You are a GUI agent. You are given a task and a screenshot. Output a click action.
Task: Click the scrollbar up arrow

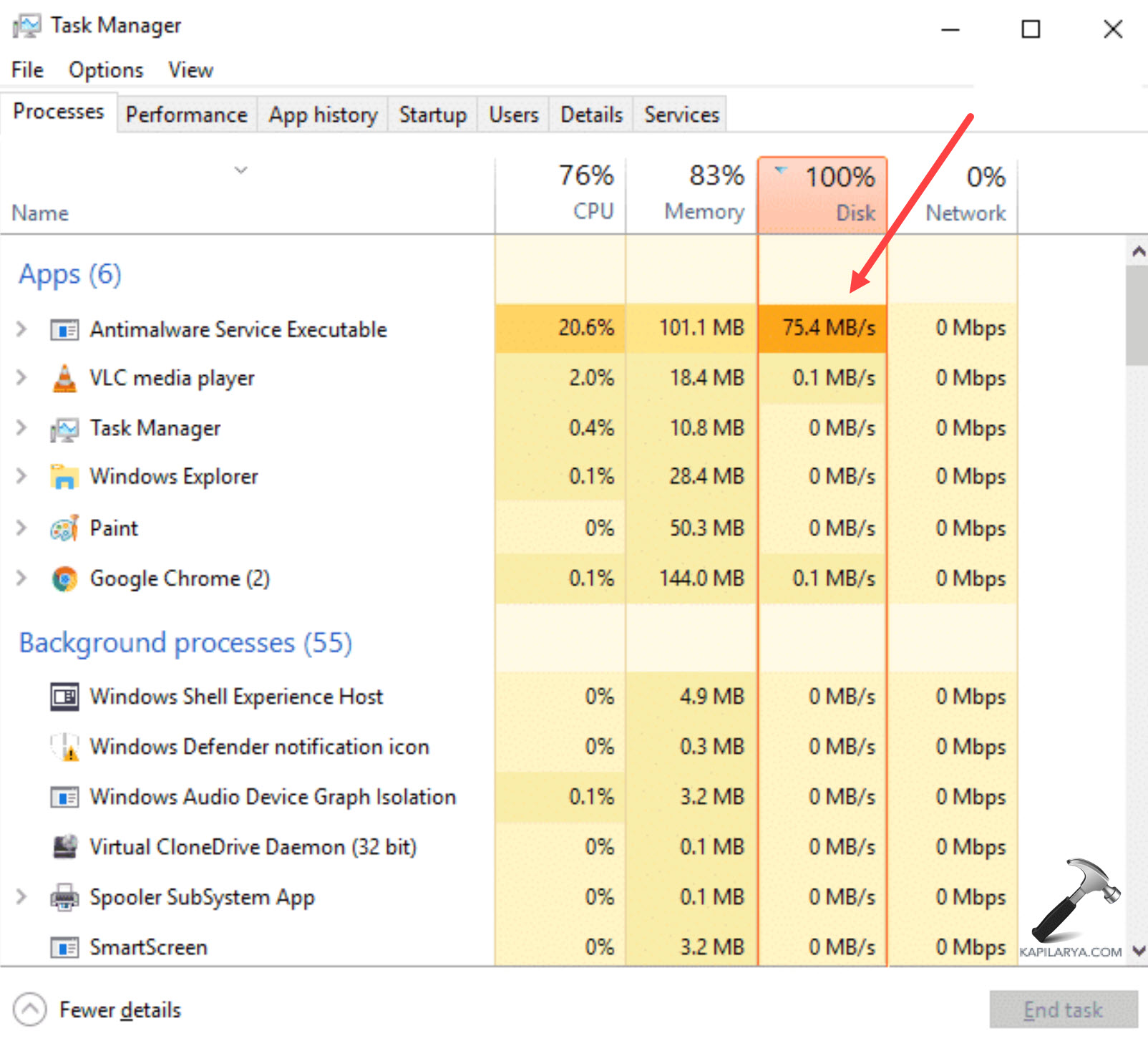pyautogui.click(x=1139, y=251)
